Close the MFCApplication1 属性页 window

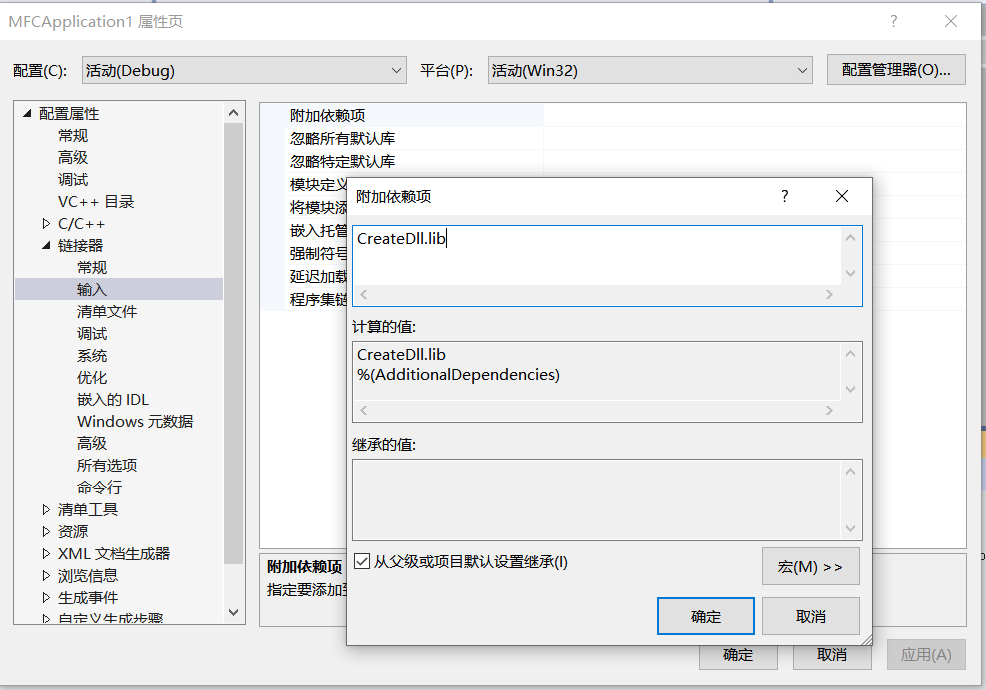[951, 21]
